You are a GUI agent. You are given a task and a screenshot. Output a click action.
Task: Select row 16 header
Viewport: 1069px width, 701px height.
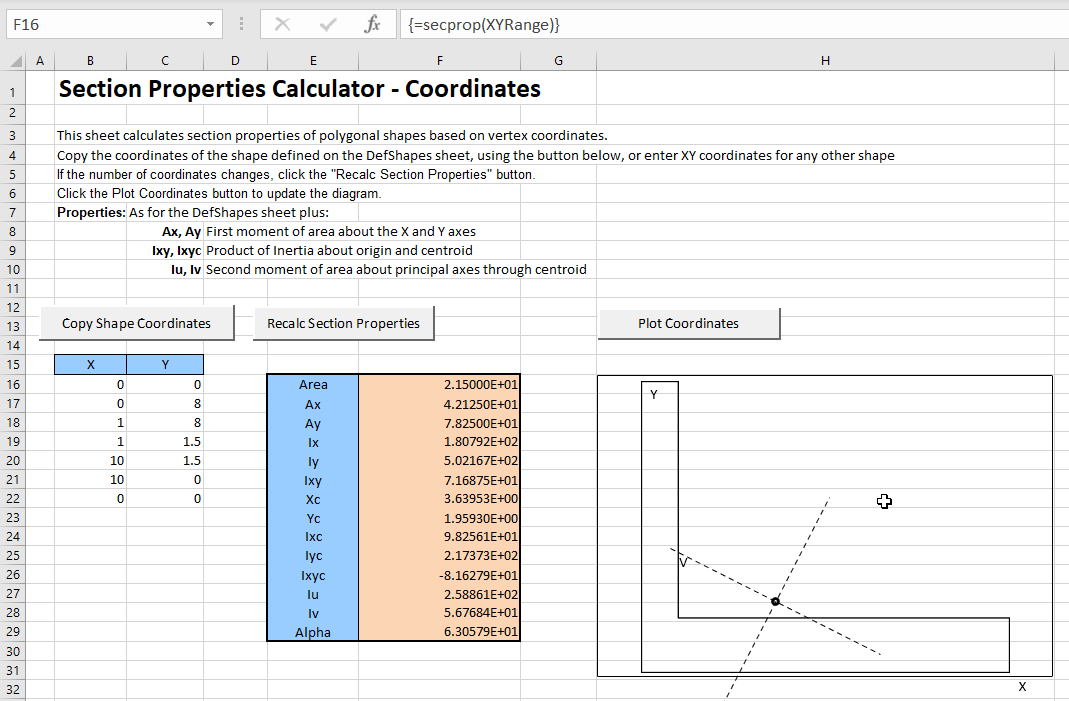point(13,385)
